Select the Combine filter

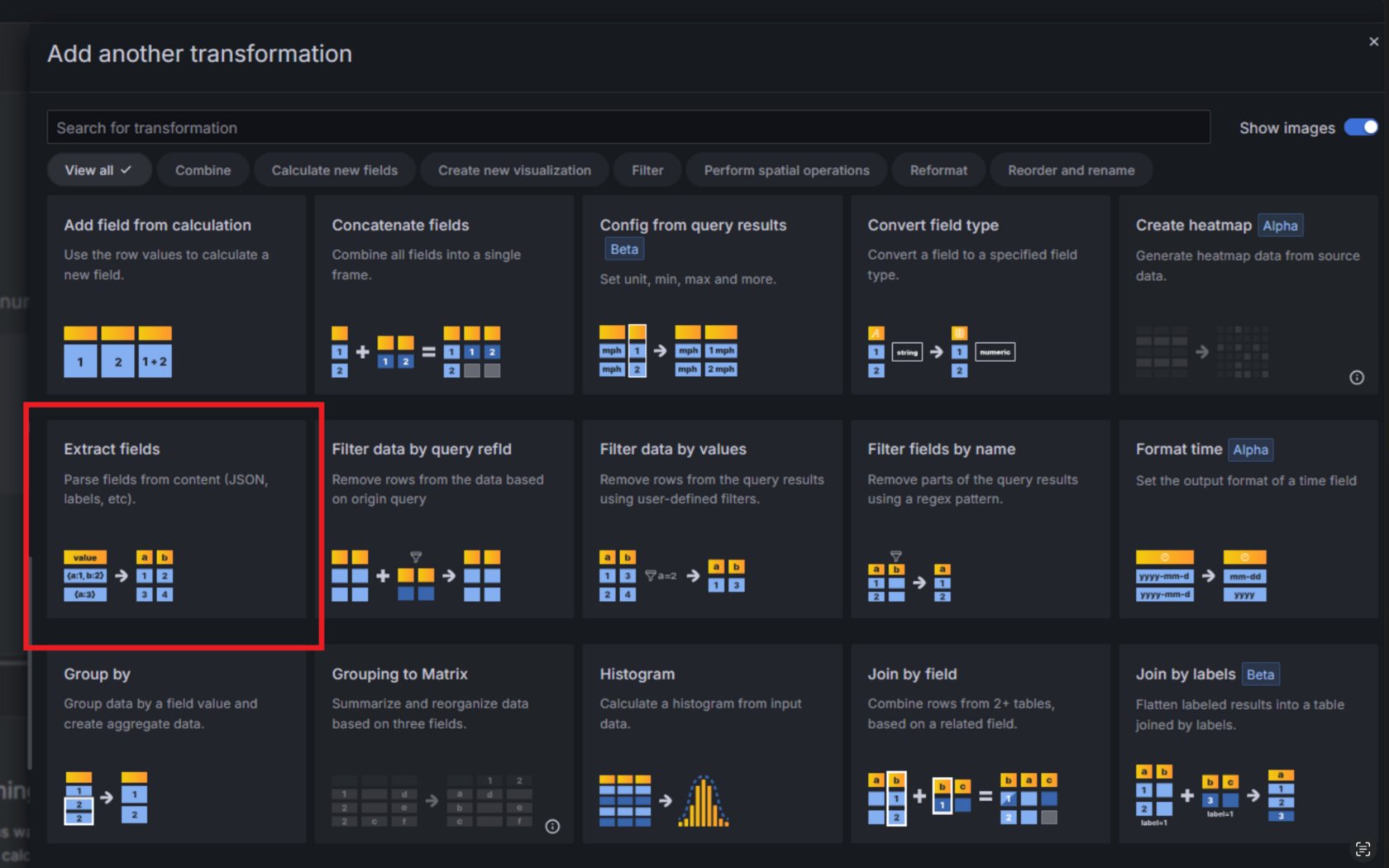pyautogui.click(x=203, y=170)
